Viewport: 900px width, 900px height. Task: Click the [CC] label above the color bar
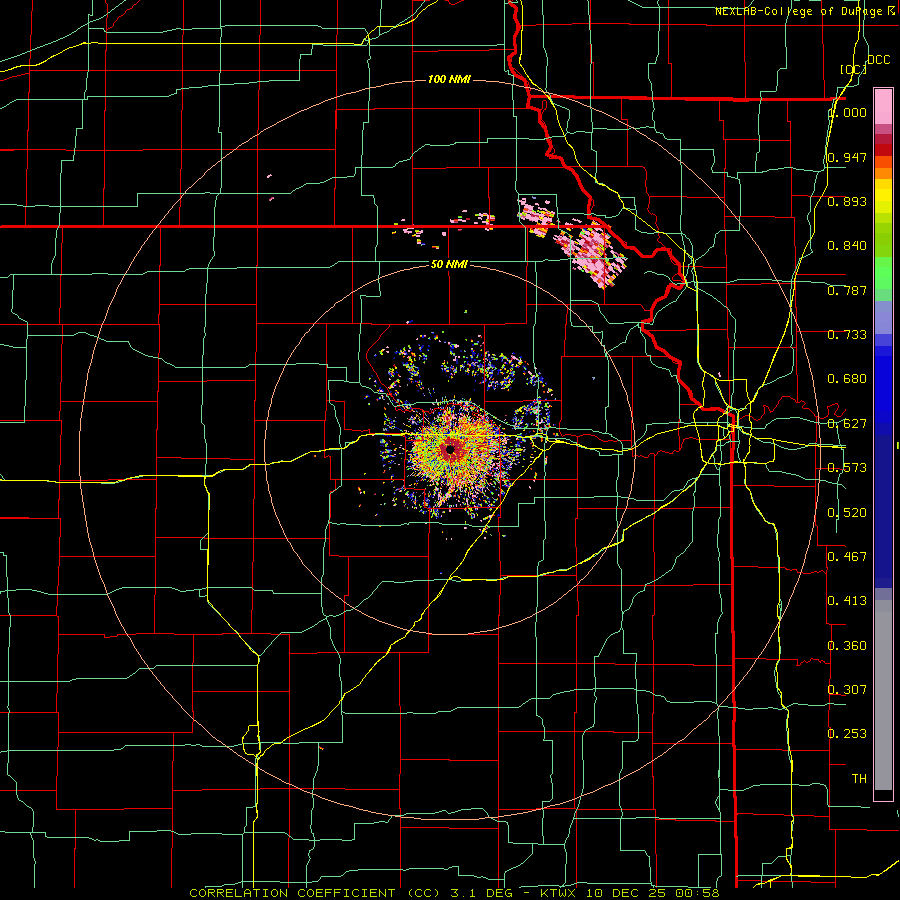[x=854, y=69]
